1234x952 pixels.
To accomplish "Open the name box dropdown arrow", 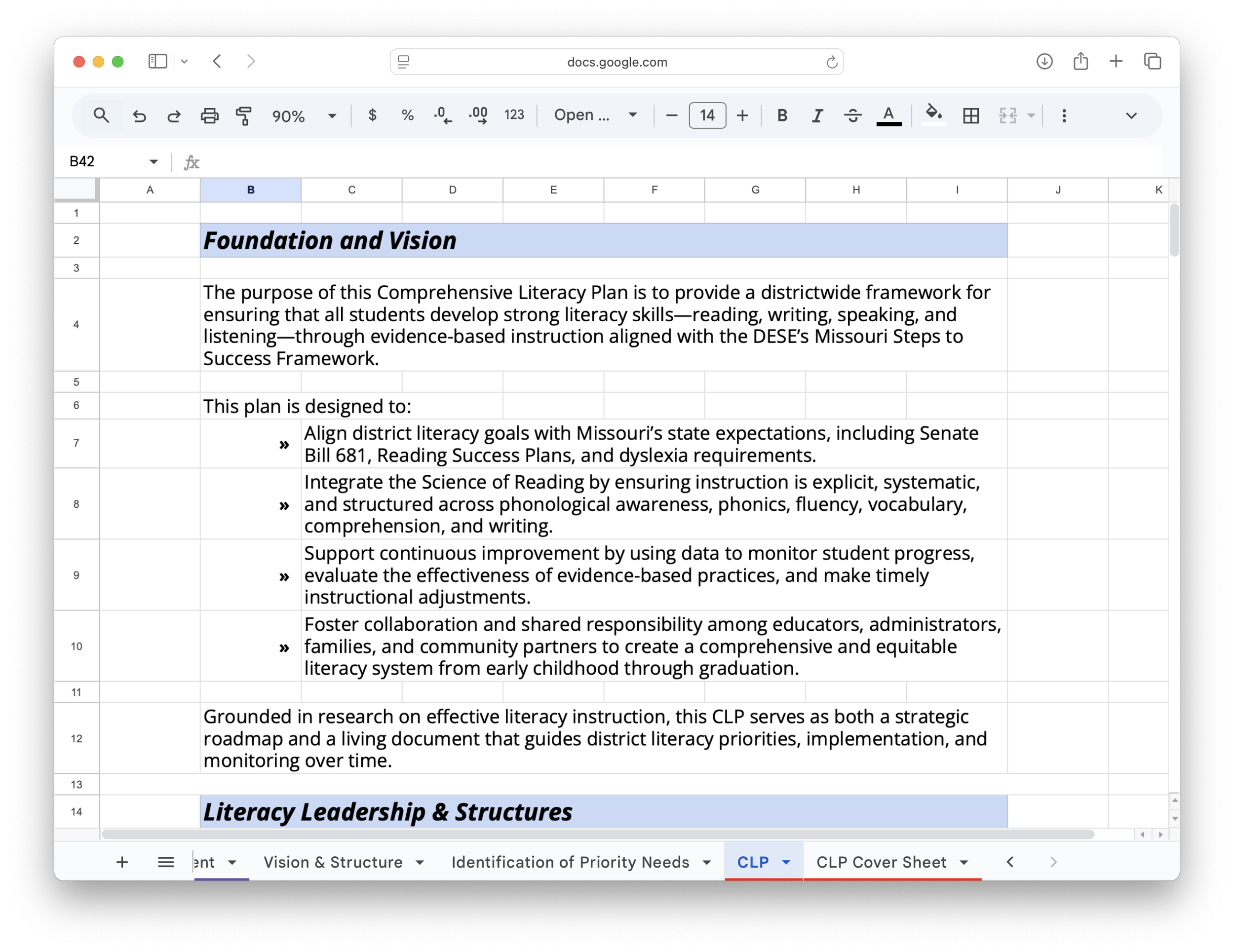I will (x=153, y=162).
